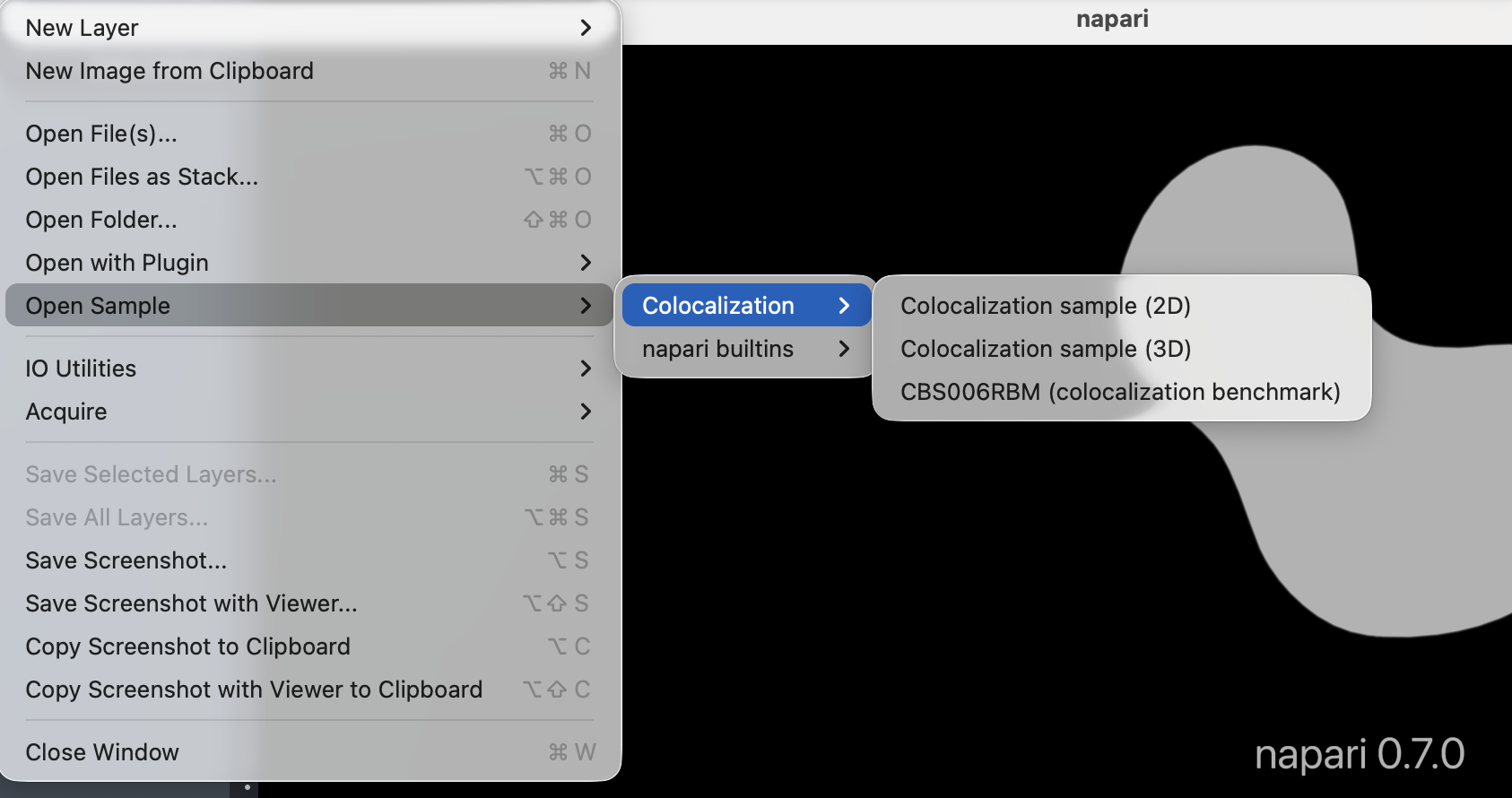Click Open Files as Stack...
Image resolution: width=1512 pixels, height=798 pixels.
tap(309, 177)
